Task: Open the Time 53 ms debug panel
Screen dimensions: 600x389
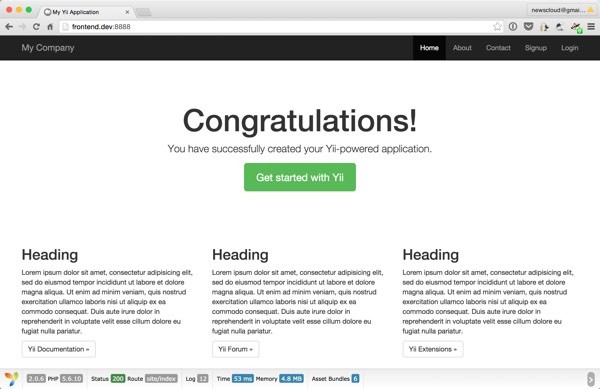Action: coord(235,379)
